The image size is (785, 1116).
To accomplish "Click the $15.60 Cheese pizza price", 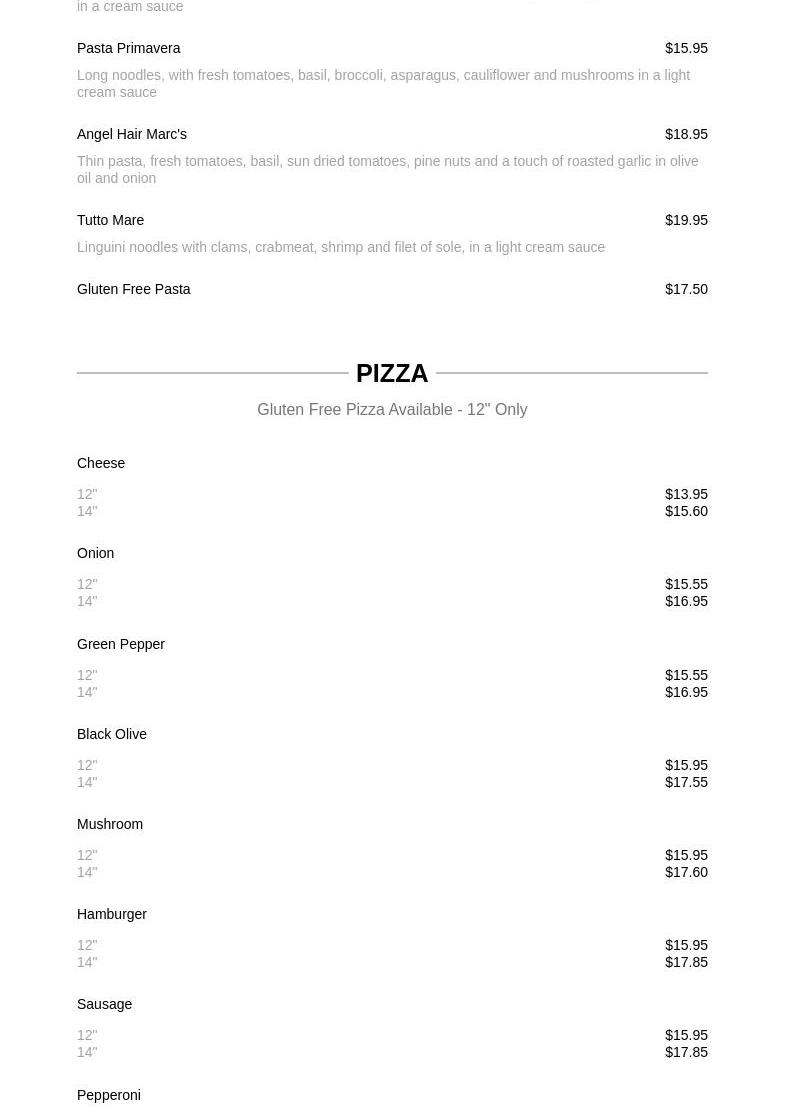I will coord(686,511).
